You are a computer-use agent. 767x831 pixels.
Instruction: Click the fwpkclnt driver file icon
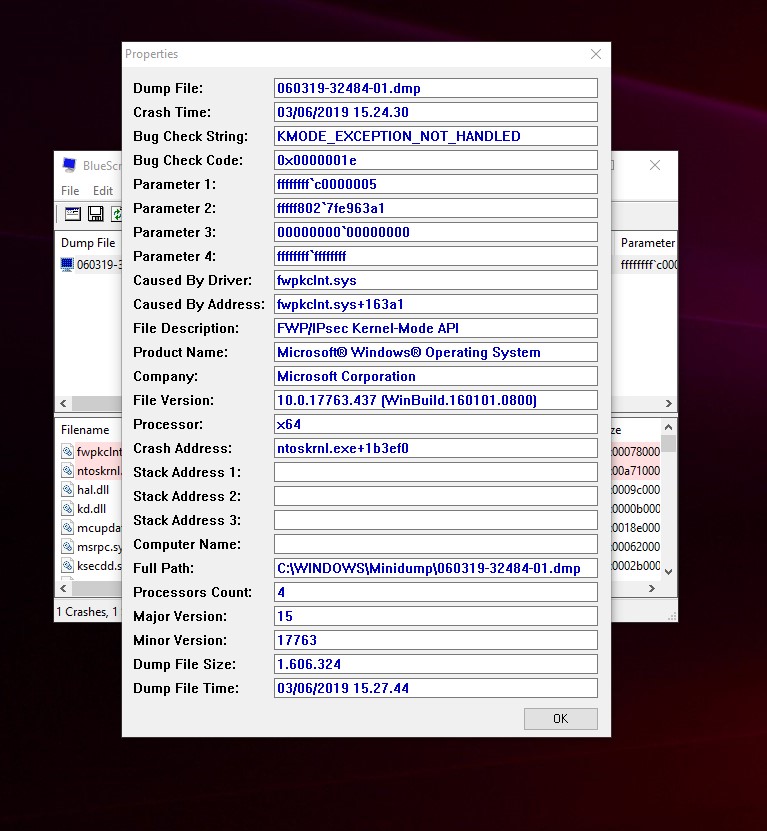[67, 452]
